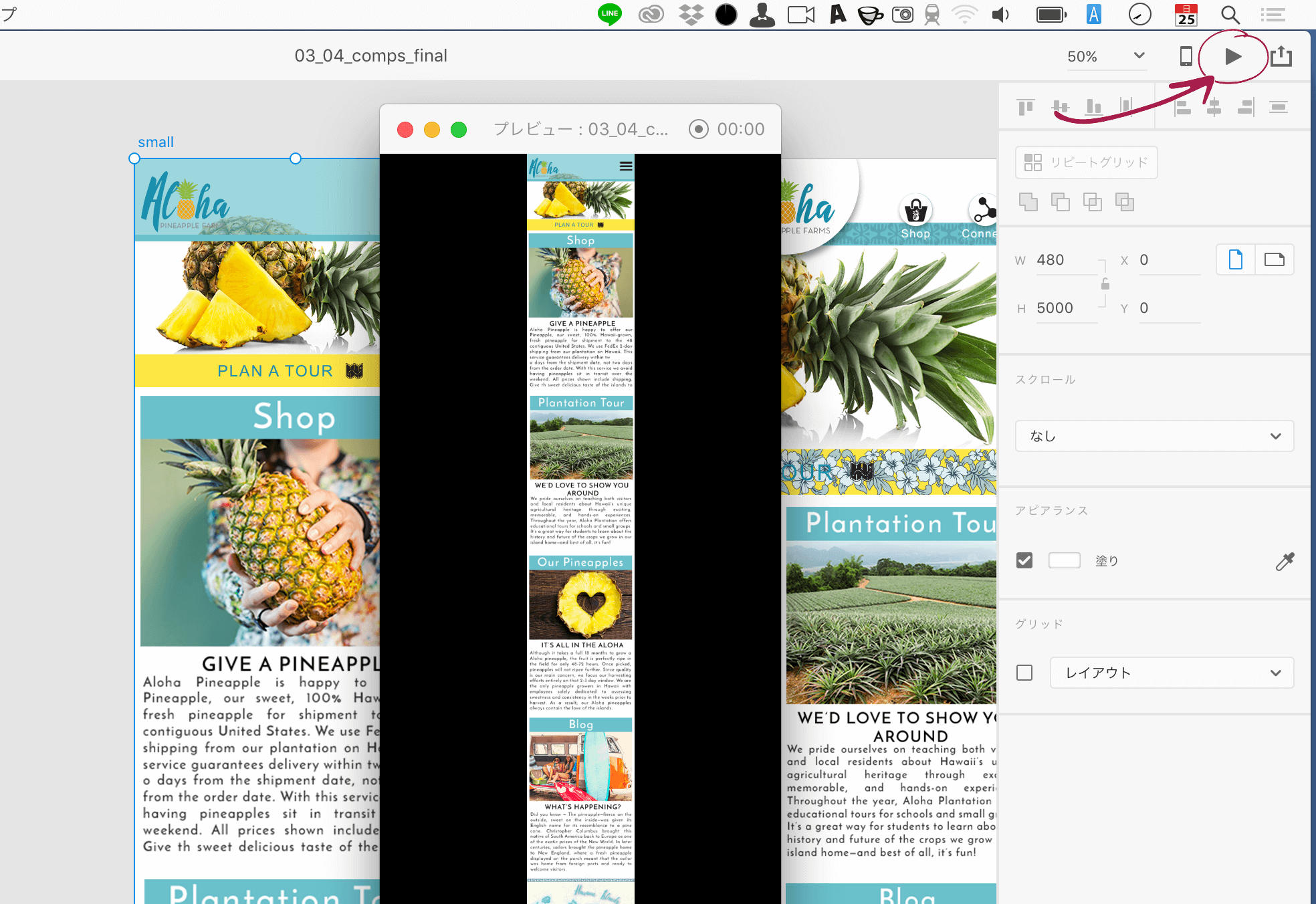1316x904 pixels.
Task: Click the Connect share icon on large artboard
Action: point(984,211)
